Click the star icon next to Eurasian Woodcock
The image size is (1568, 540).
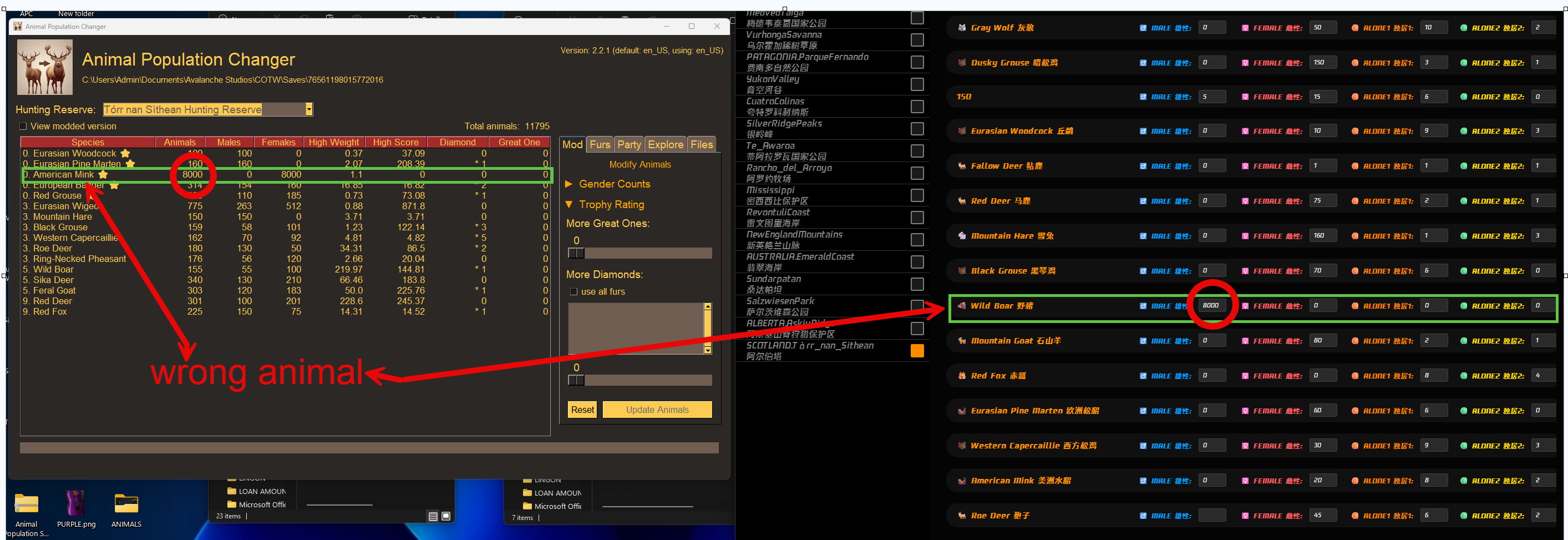(125, 153)
